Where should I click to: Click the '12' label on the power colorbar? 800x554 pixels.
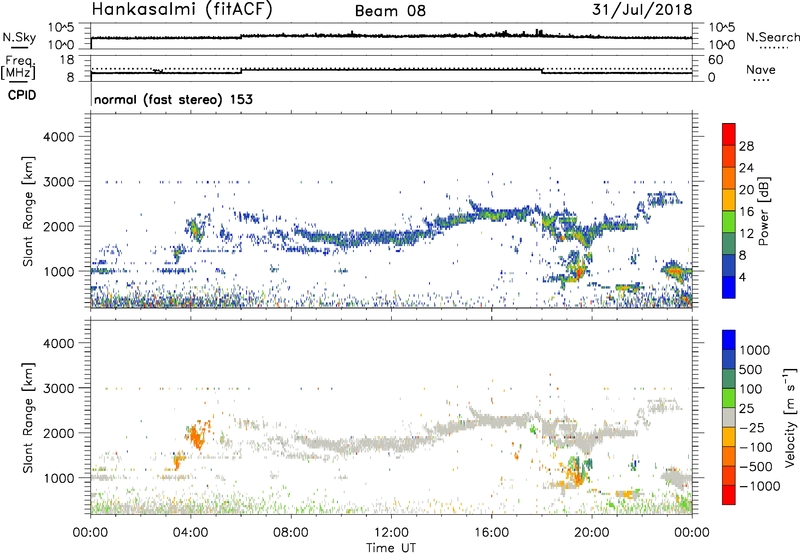point(746,234)
